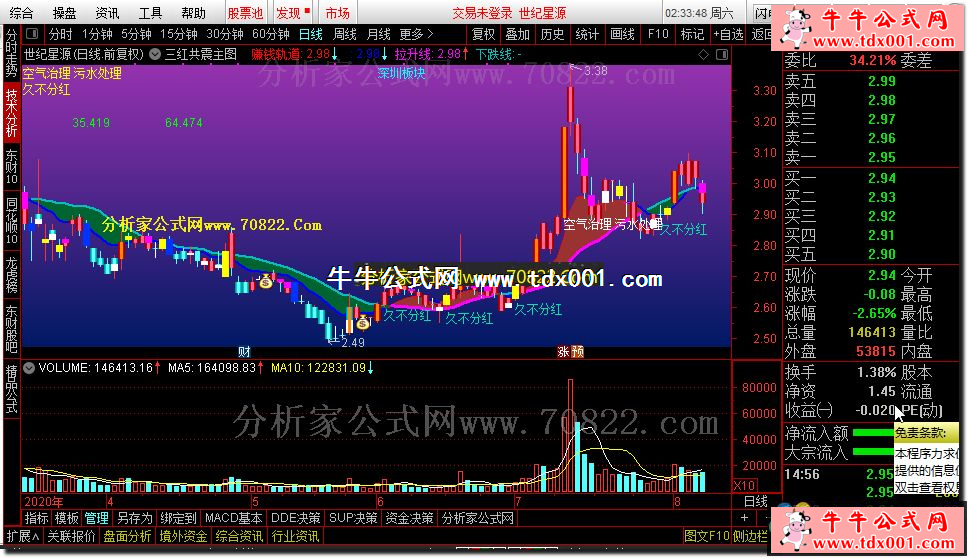Open VOLUME indicator dropdown arrow
This screenshot has height=558, width=969.
[28, 368]
